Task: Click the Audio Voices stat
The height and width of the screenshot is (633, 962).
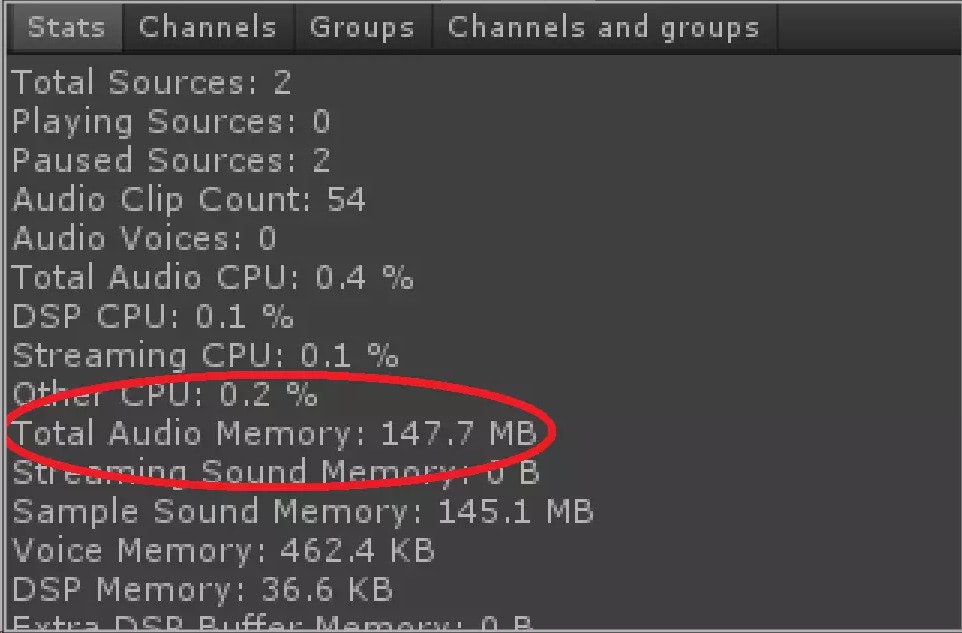Action: click(x=144, y=239)
